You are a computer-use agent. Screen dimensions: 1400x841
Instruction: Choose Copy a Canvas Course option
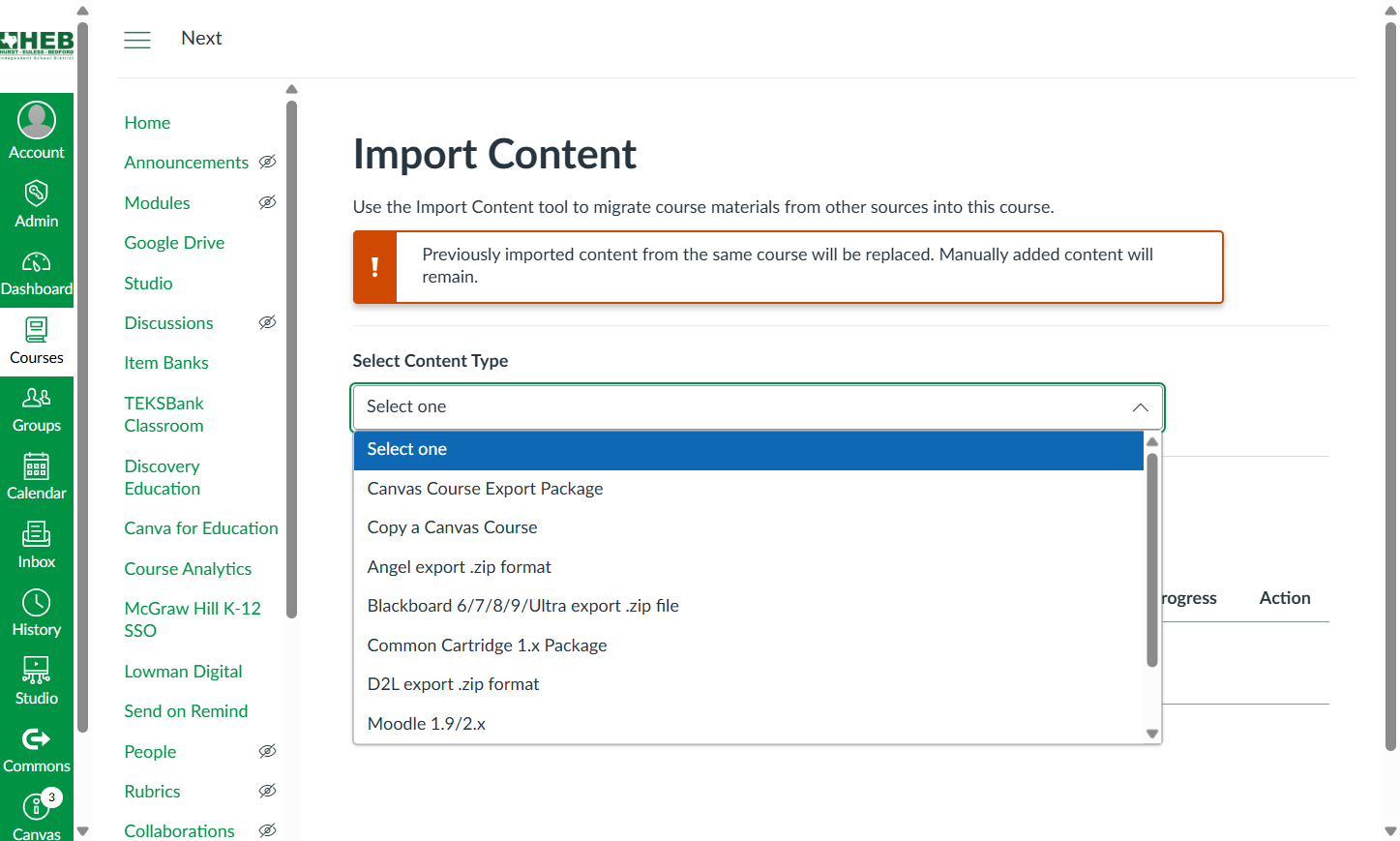coord(749,527)
